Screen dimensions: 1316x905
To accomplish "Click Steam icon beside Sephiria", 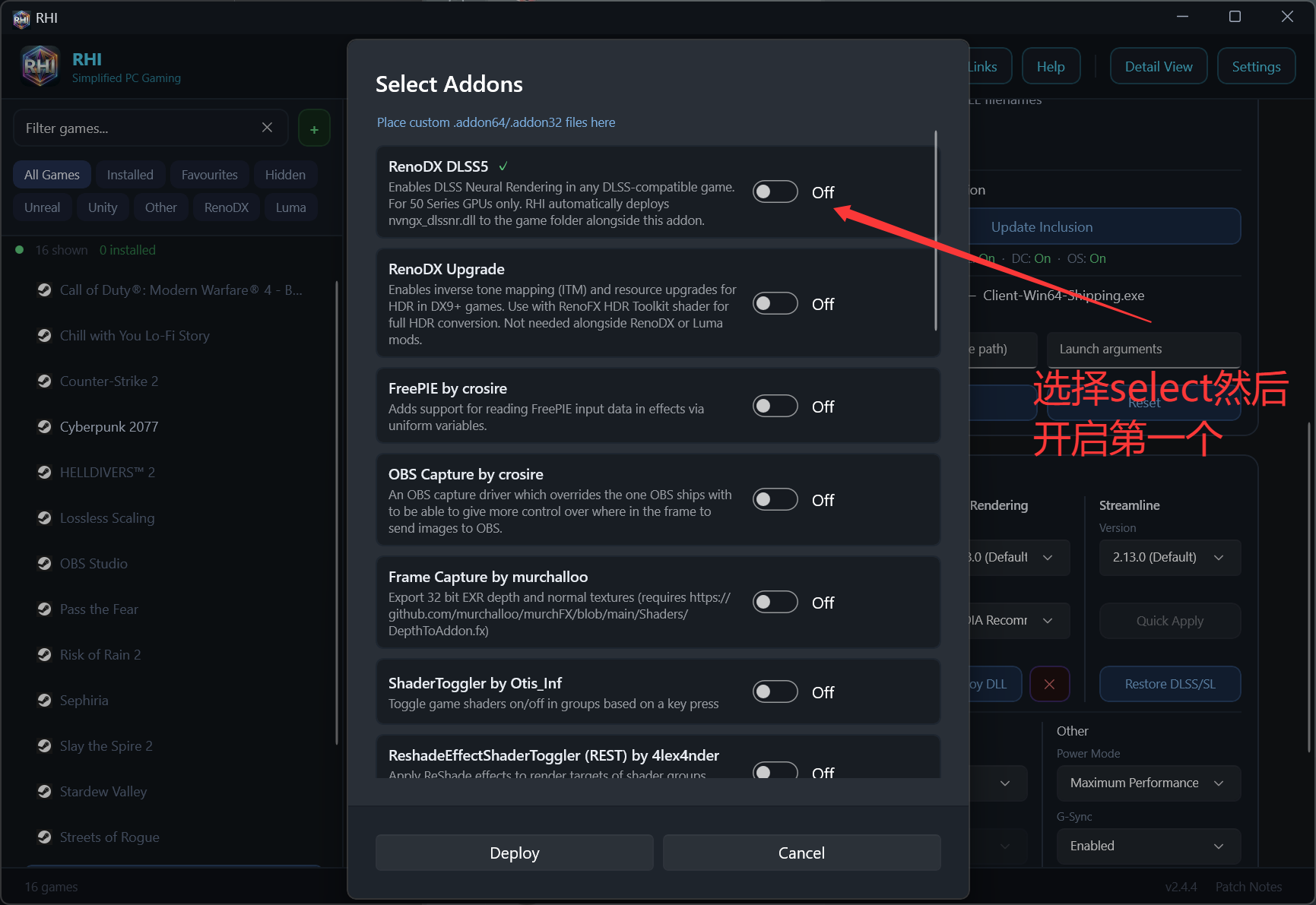I will click(x=45, y=700).
